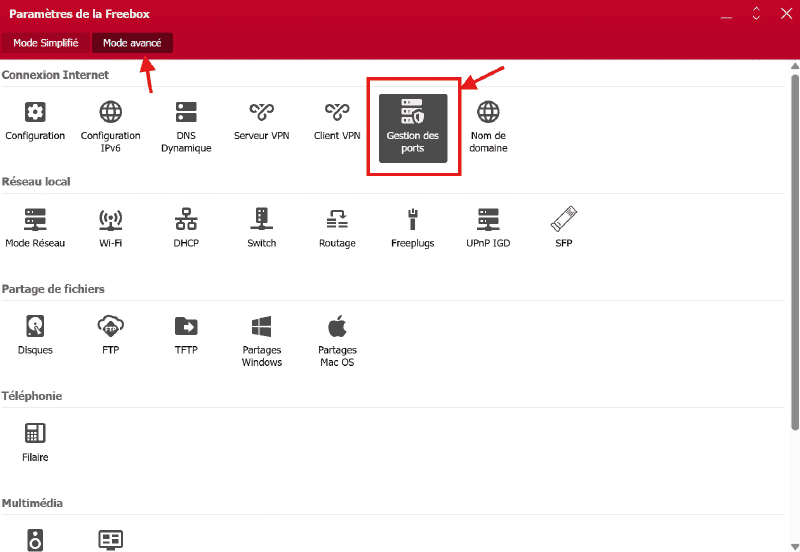This screenshot has height=552, width=800.
Task: Open Wi-Fi settings
Action: (111, 228)
